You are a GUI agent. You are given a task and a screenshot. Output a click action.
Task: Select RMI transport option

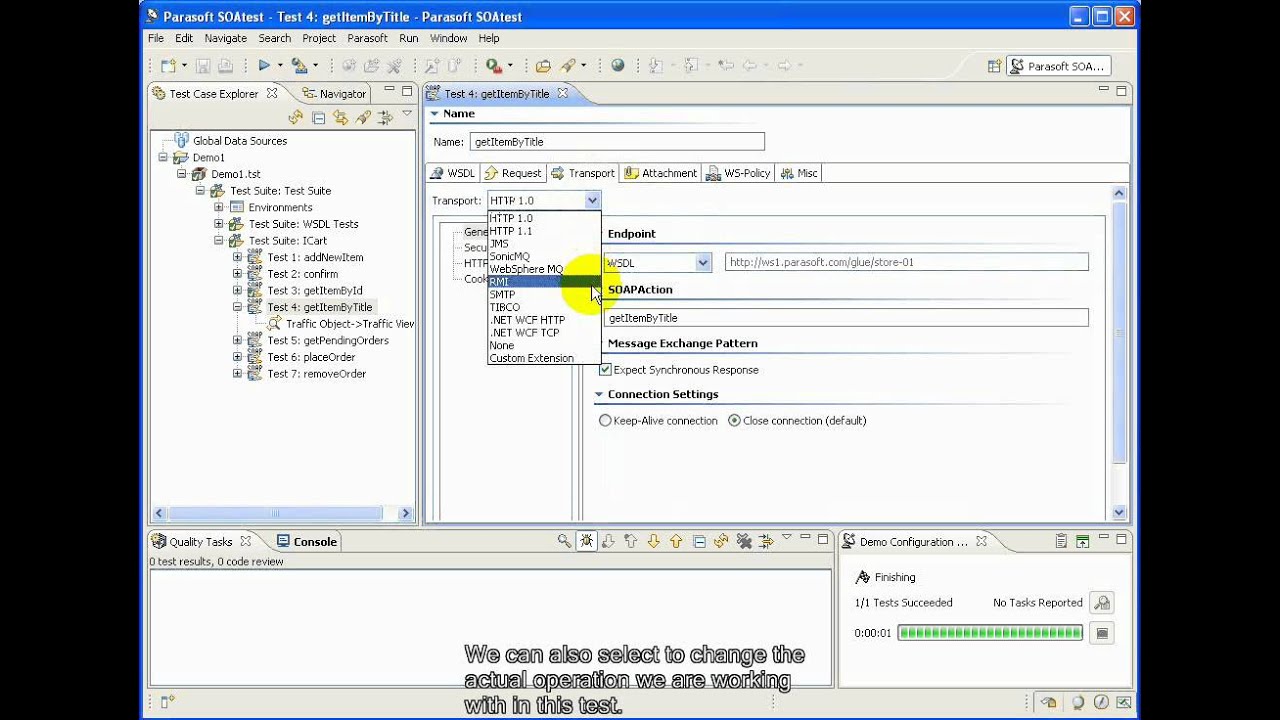tap(544, 282)
